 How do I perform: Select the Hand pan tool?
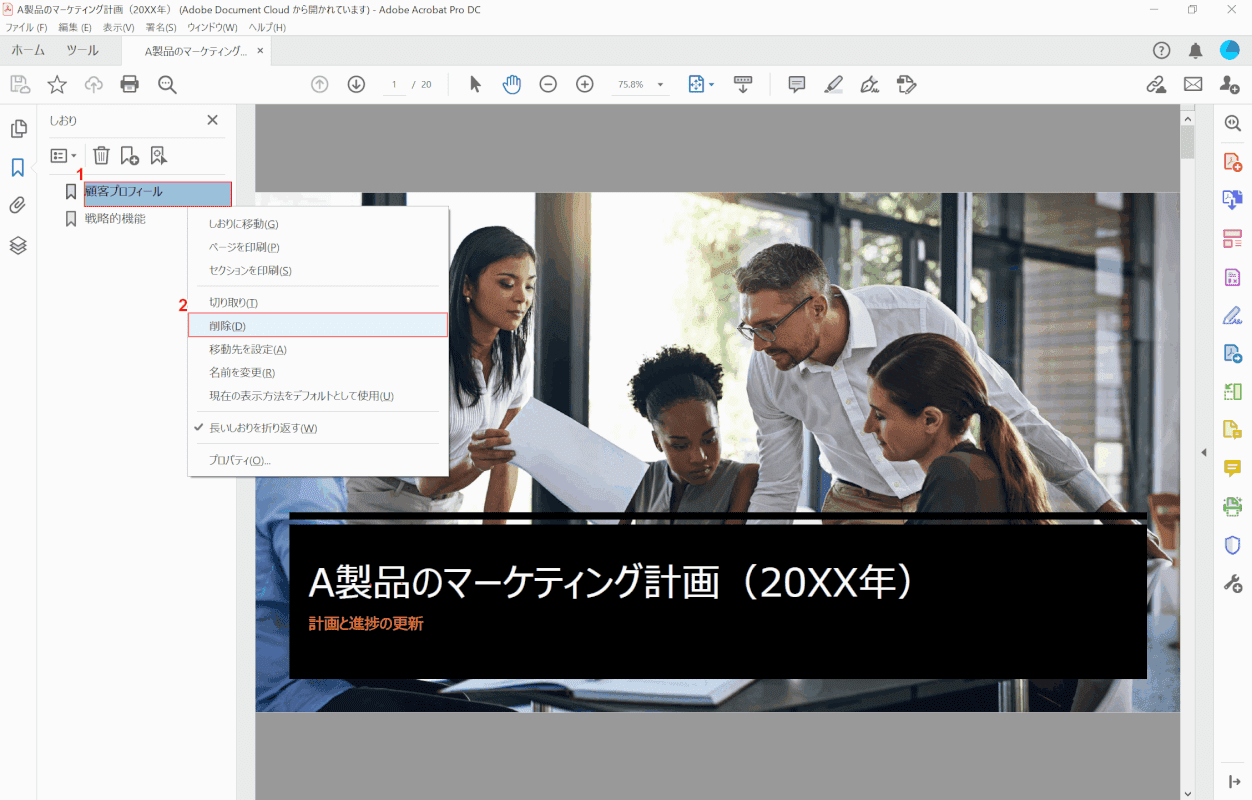(x=512, y=85)
